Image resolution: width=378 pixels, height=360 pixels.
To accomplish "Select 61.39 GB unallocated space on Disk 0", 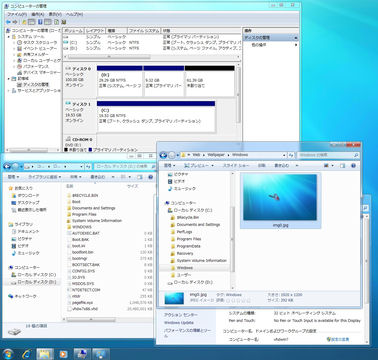I will 210,80.
